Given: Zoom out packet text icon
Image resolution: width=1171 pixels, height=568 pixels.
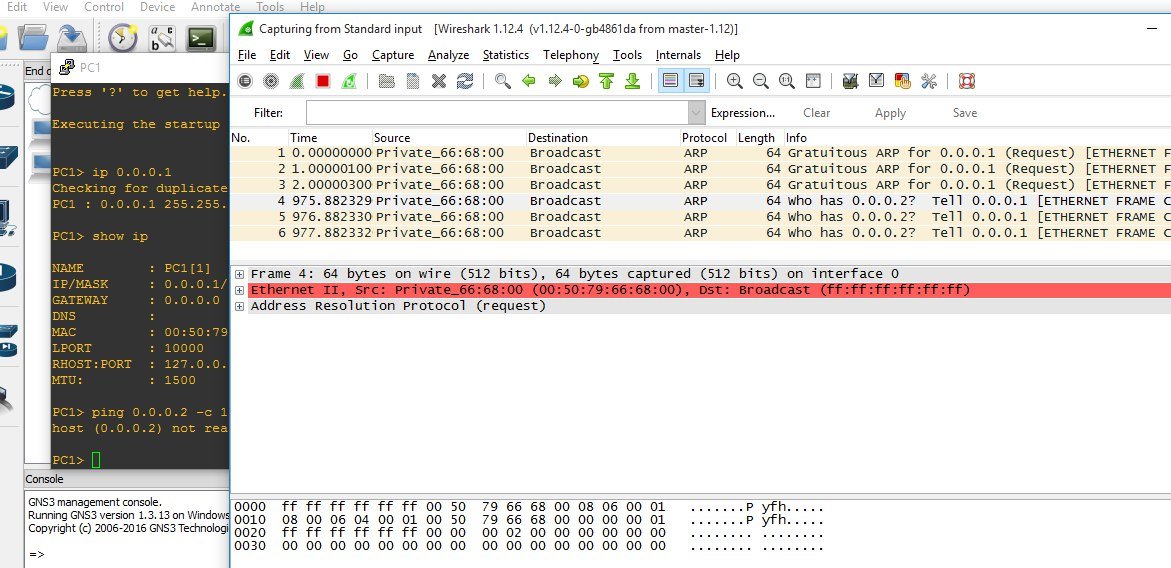Looking at the screenshot, I should (760, 81).
